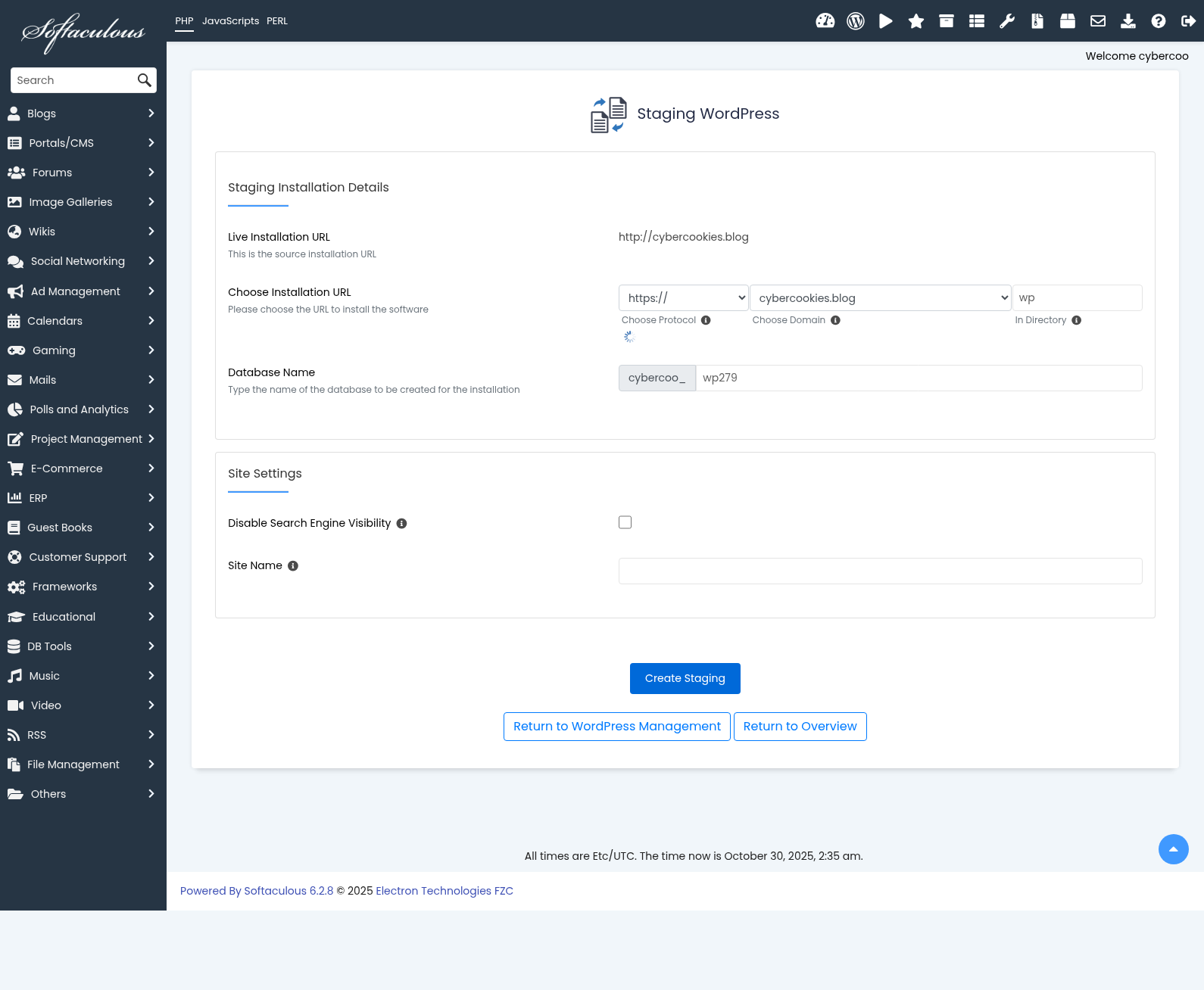Image resolution: width=1204 pixels, height=990 pixels.
Task: Click the scroll-to-top round button
Action: pyautogui.click(x=1174, y=849)
